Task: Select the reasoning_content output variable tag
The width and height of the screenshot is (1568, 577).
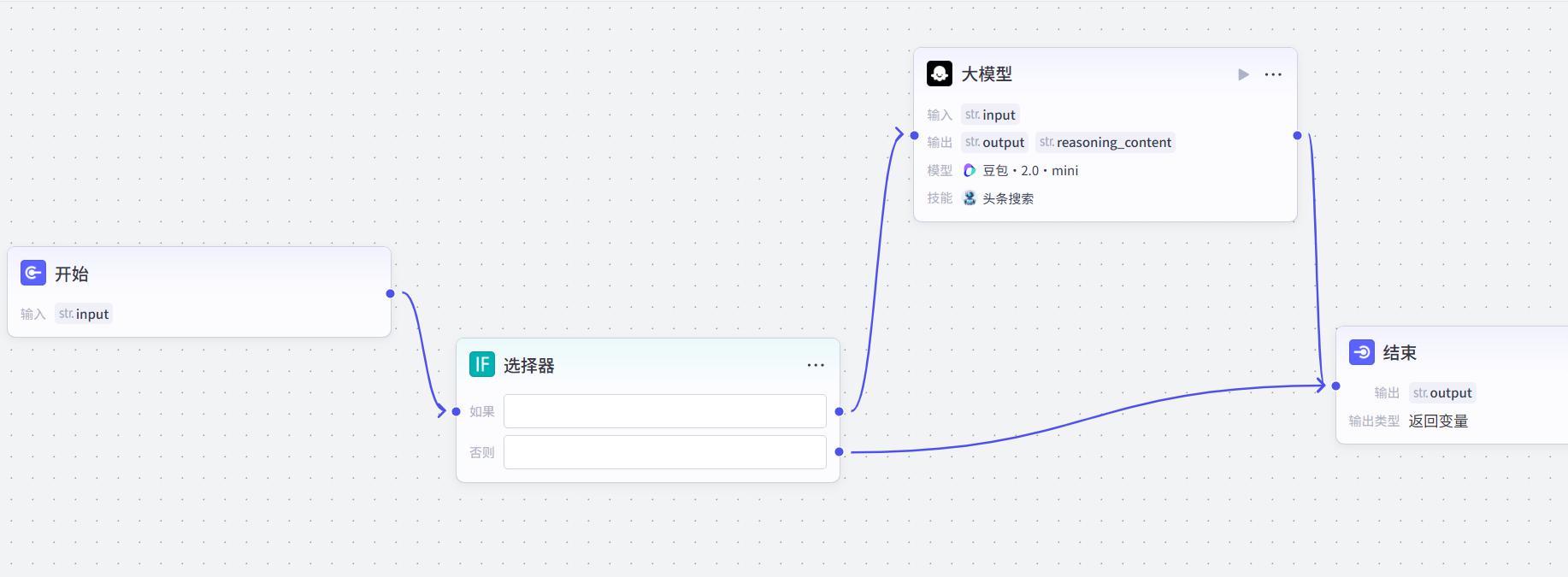Action: (1105, 142)
